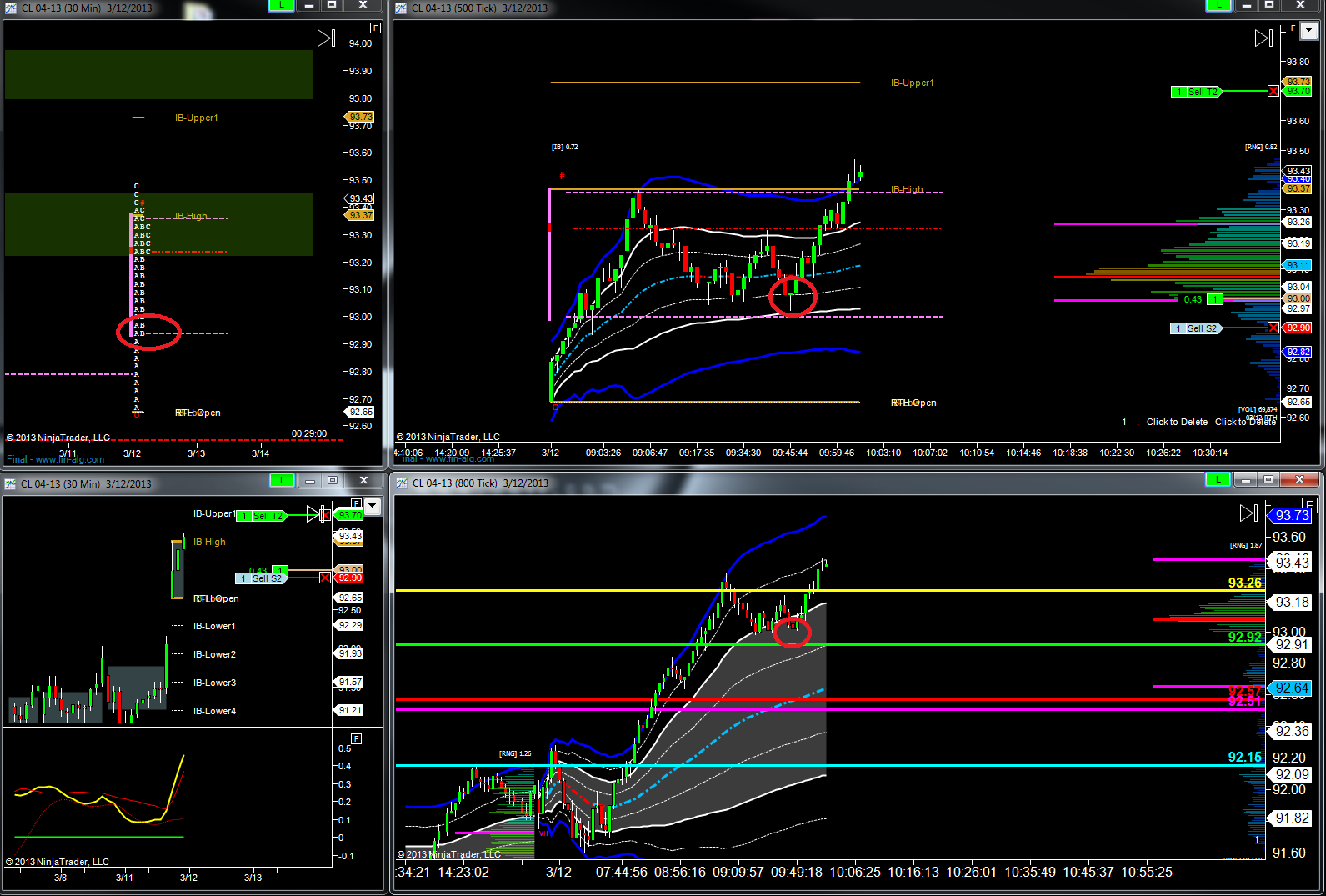This screenshot has height=896, width=1326.
Task: Click the cyan 92.15 level label in 800 Tick chart
Action: click(1244, 757)
